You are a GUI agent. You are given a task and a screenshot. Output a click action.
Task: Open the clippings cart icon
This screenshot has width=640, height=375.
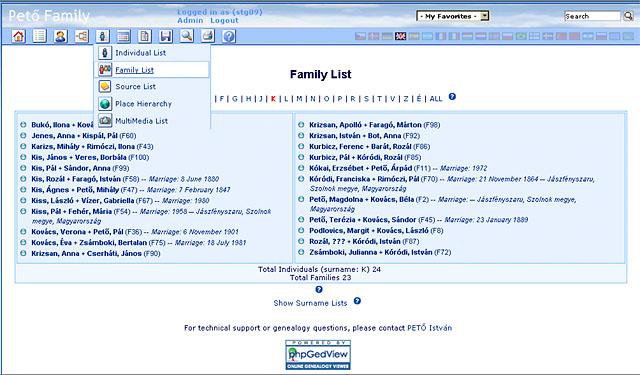(166, 36)
